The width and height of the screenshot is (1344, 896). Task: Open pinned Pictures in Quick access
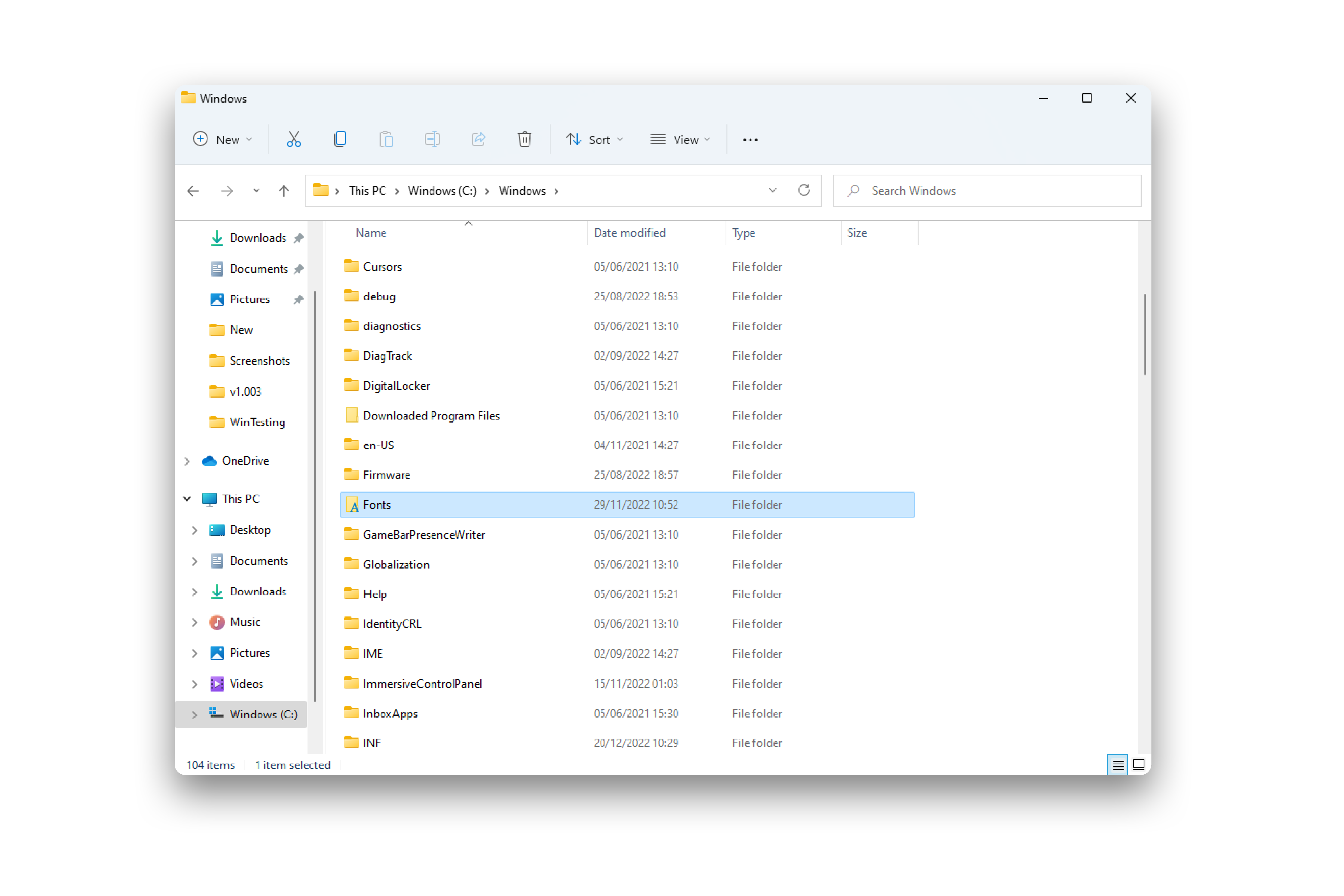[250, 300]
